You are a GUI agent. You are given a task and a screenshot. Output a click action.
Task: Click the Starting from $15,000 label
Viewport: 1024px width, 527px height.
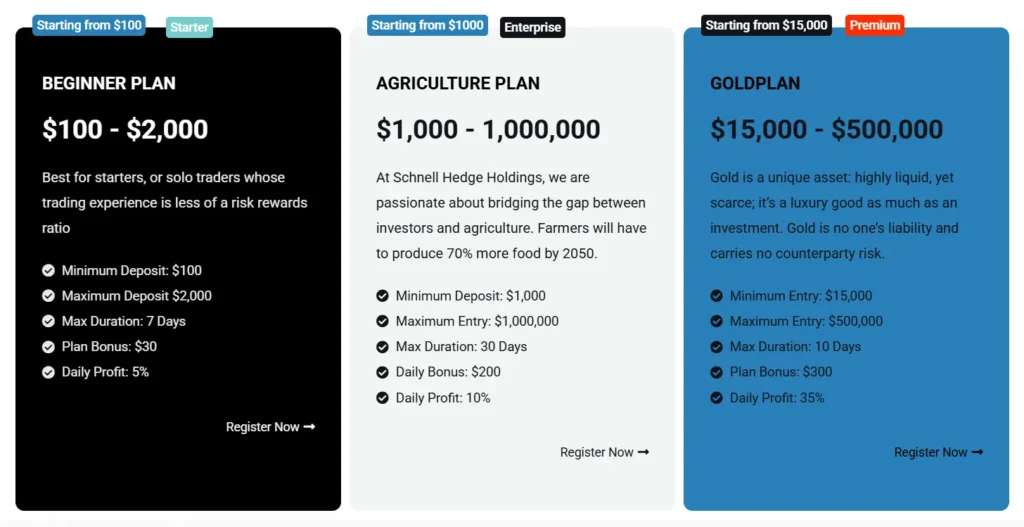[767, 25]
